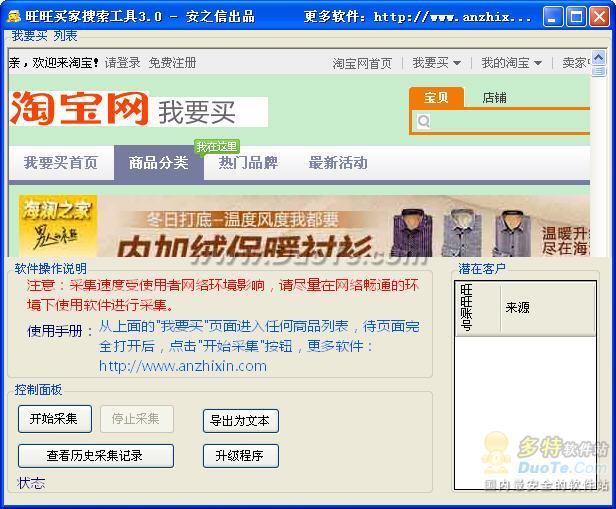Screen dimensions: 616x509
Task: Click the 来源 column header
Action: tap(548, 308)
